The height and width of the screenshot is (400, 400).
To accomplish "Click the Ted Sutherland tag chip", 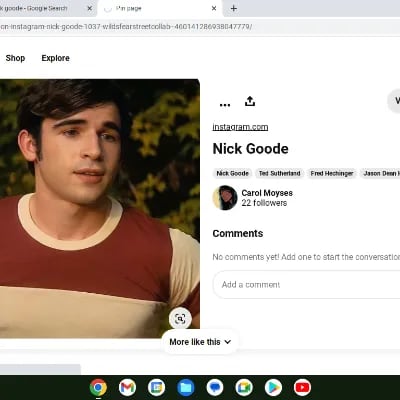I will point(280,173).
